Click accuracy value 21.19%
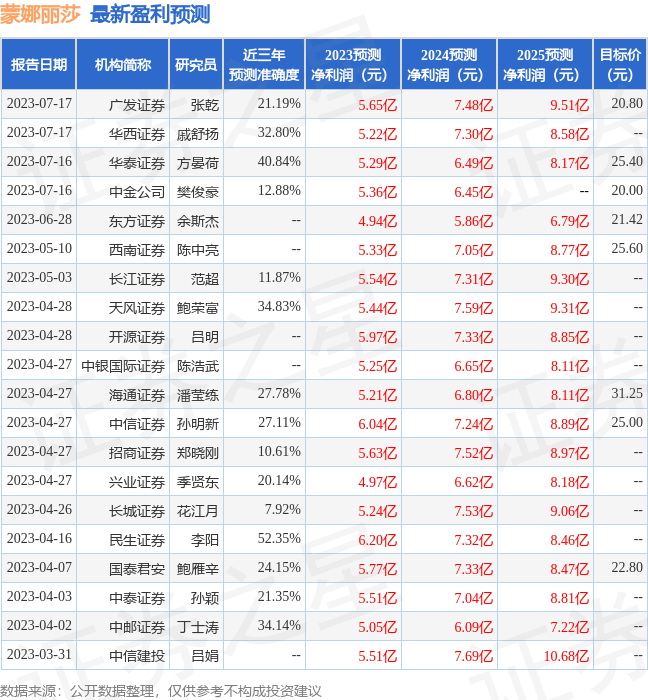 click(x=279, y=104)
